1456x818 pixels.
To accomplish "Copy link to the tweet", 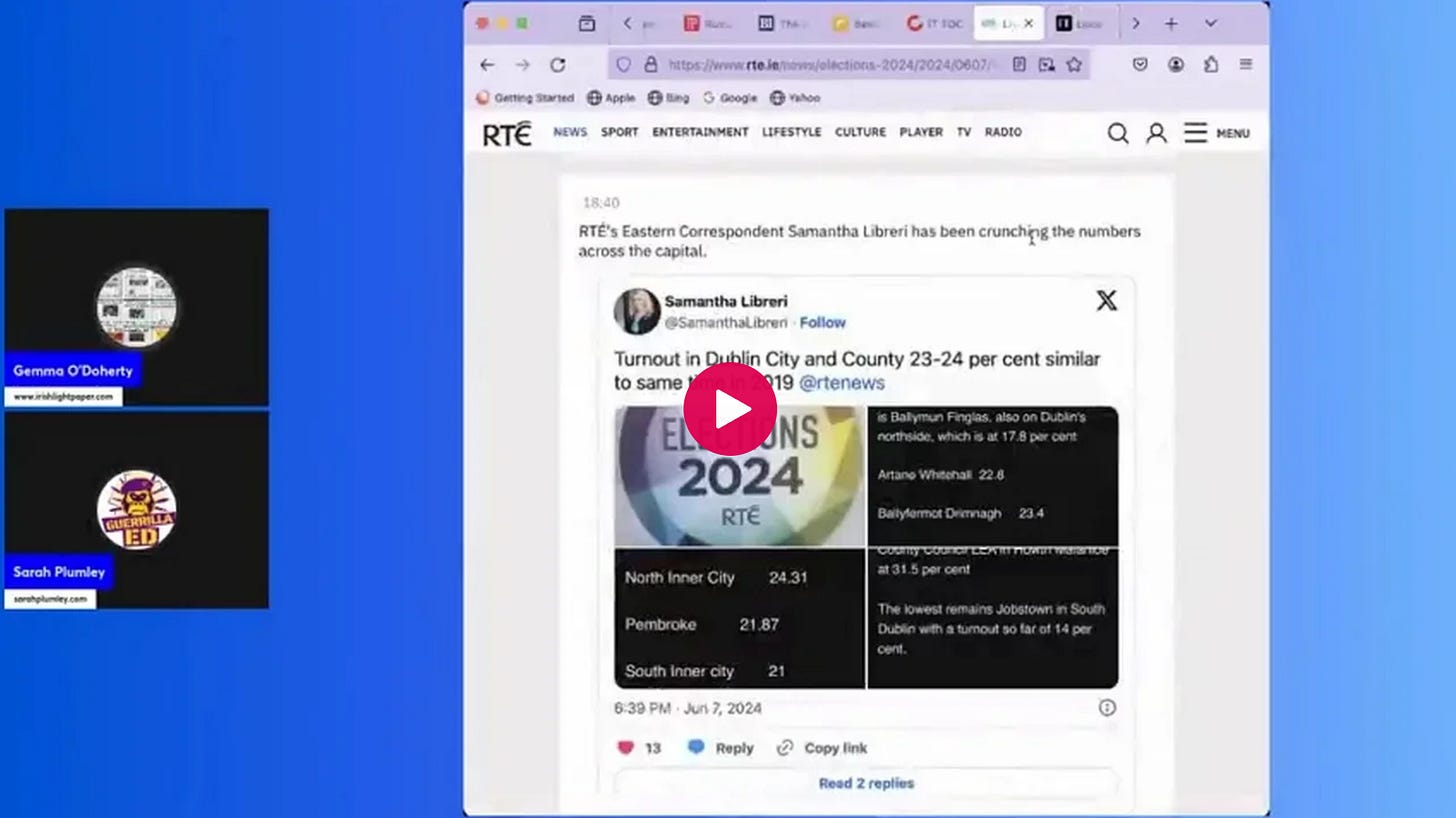I will pyautogui.click(x=822, y=748).
